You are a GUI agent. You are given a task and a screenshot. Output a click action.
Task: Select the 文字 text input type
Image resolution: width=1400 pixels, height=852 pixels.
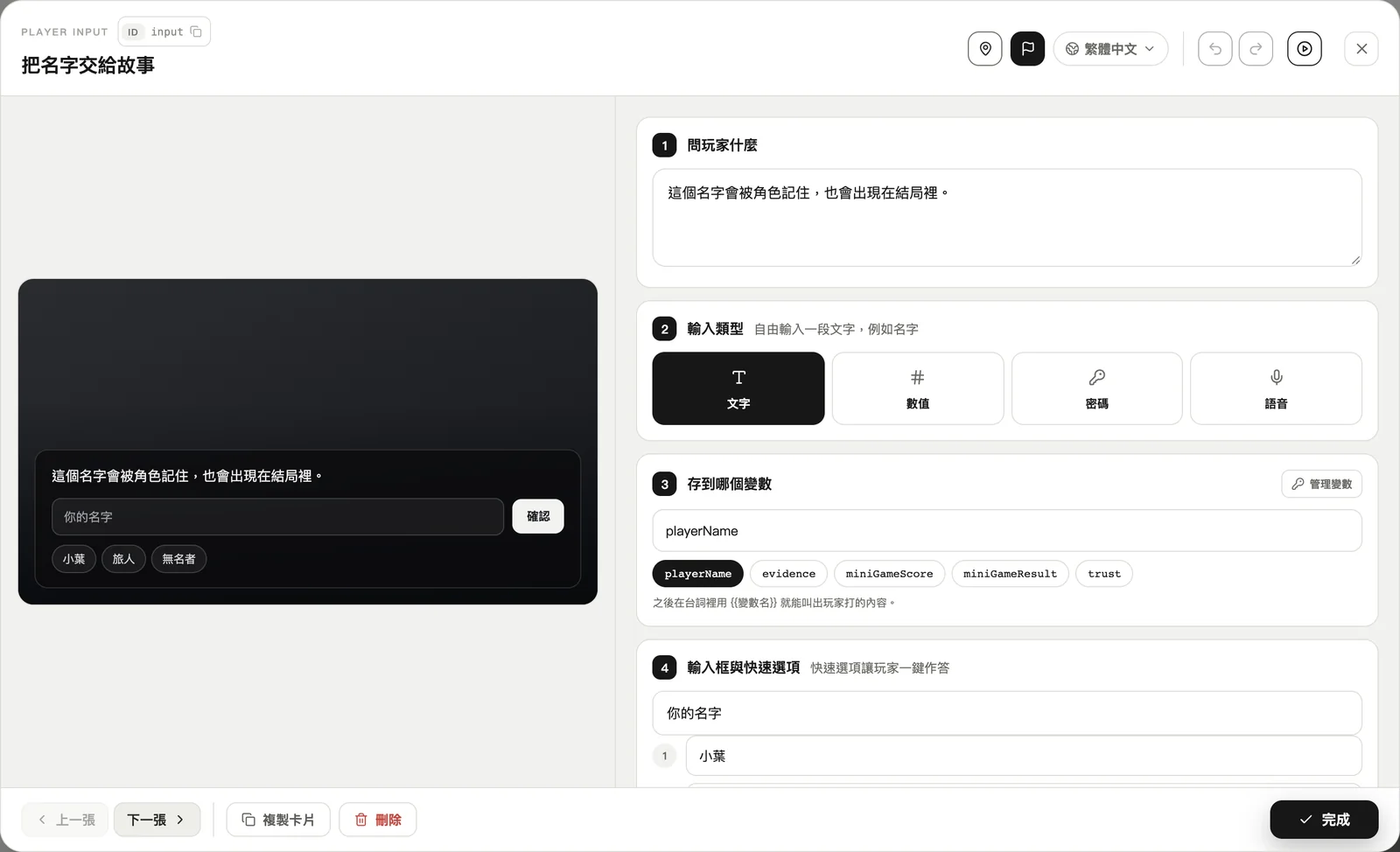(x=738, y=388)
